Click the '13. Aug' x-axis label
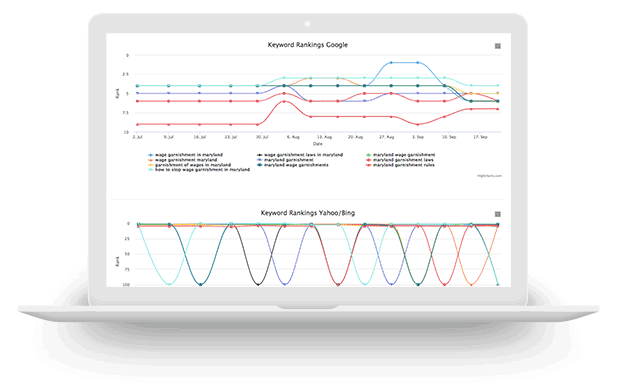620x386 pixels. (x=324, y=137)
